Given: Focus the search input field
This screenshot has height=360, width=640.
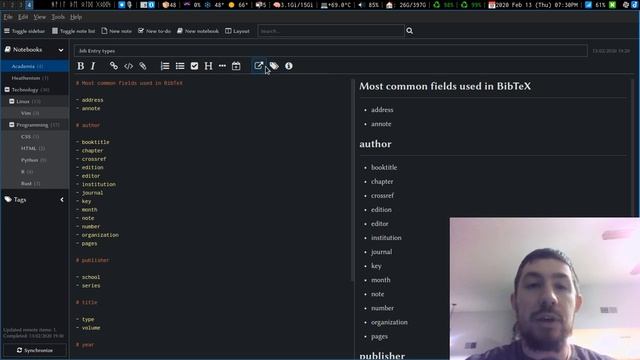Looking at the screenshot, I should 331,31.
